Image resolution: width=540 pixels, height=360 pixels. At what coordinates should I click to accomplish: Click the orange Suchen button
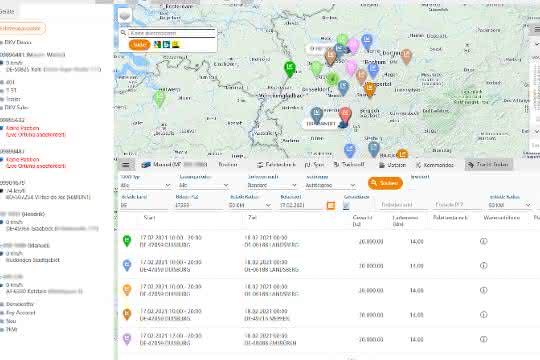(x=385, y=183)
